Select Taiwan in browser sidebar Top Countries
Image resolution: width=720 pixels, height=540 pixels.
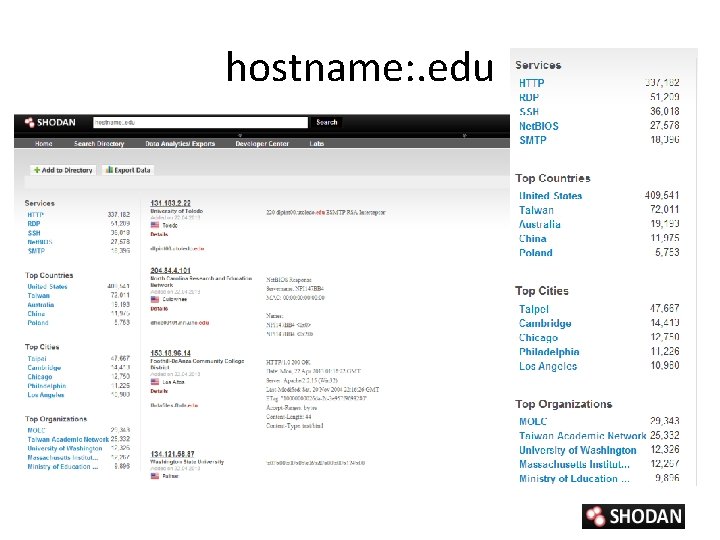click(x=39, y=296)
